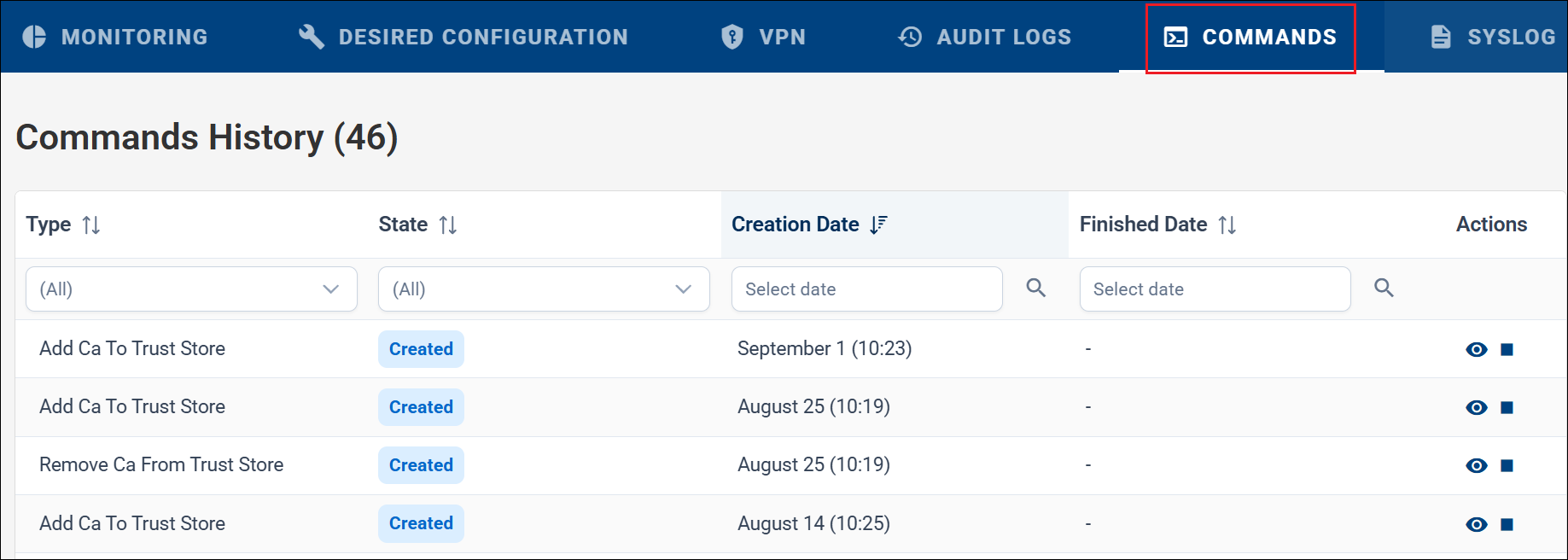This screenshot has height=560, width=1568.
Task: Open the Audit Logs tab
Action: (x=984, y=37)
